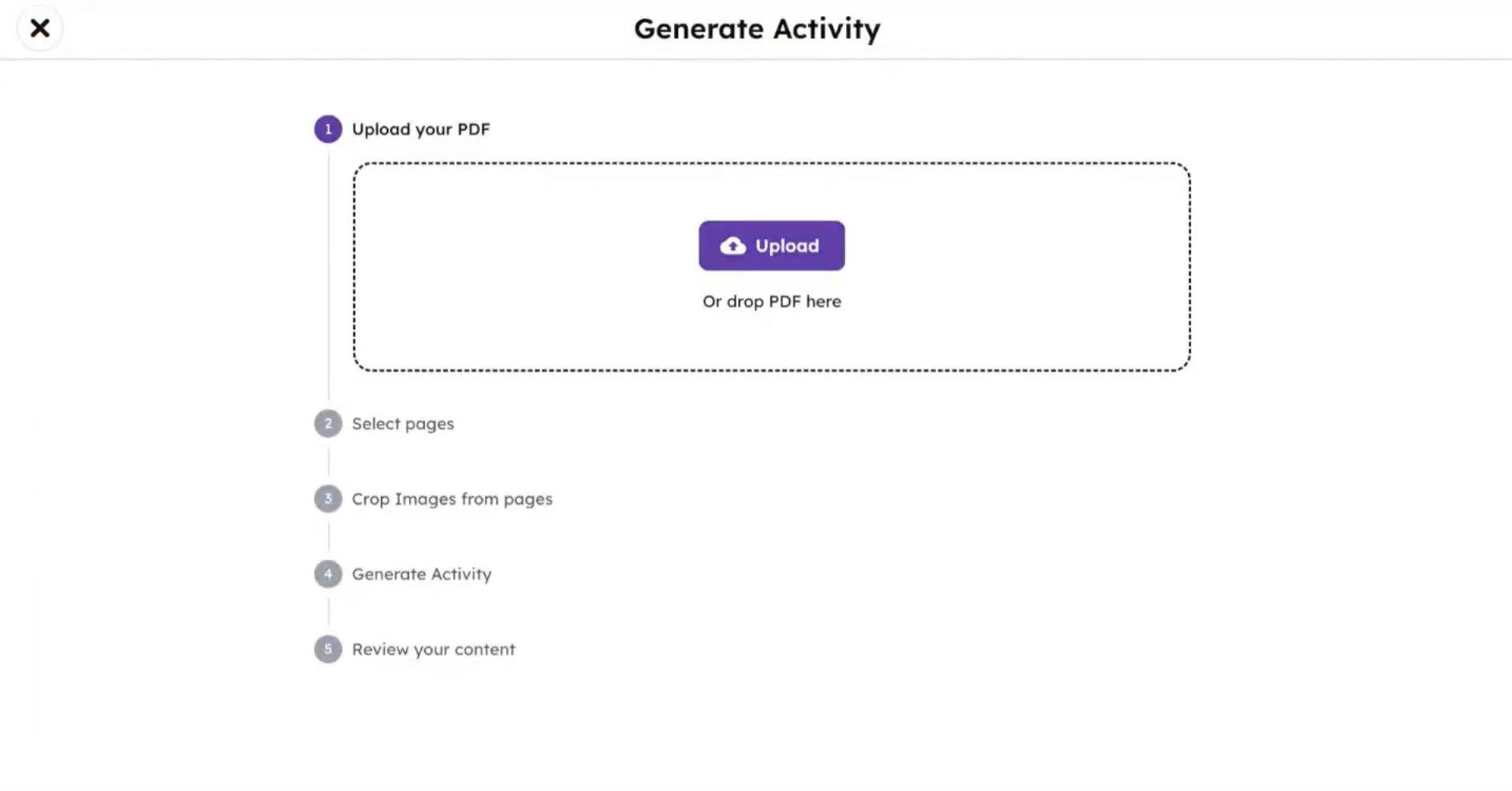Image resolution: width=1512 pixels, height=791 pixels.
Task: Click the step 5 number circle
Action: tap(328, 649)
